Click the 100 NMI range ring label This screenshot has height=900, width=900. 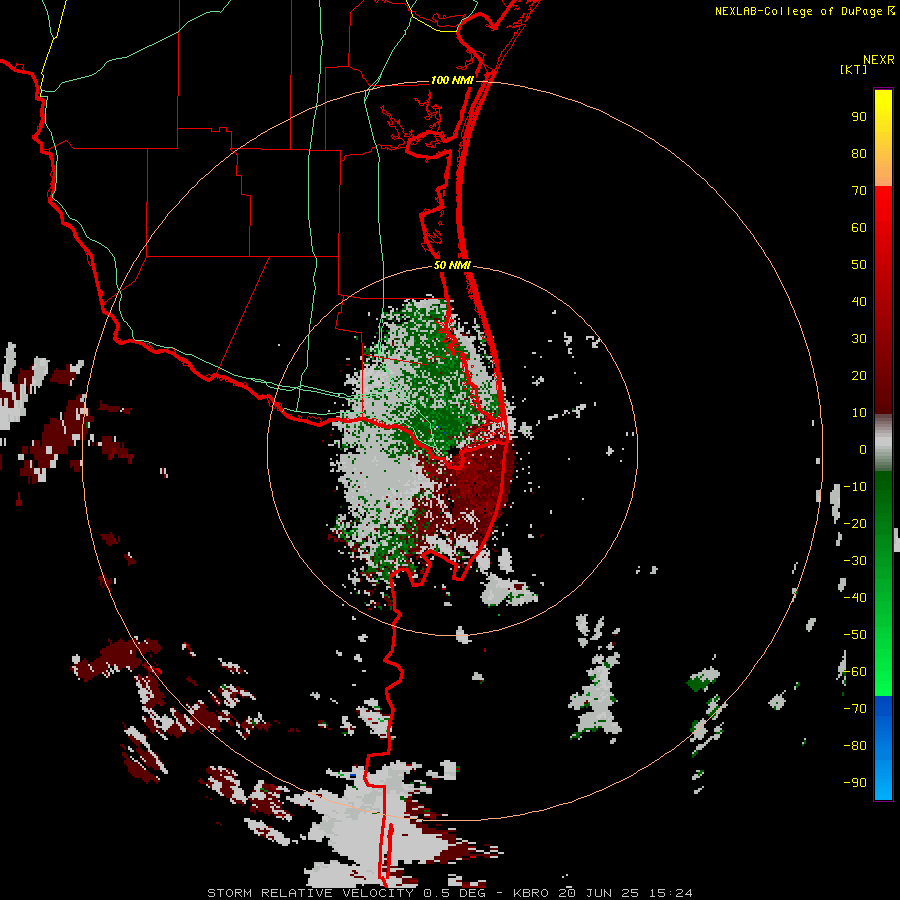(x=452, y=80)
